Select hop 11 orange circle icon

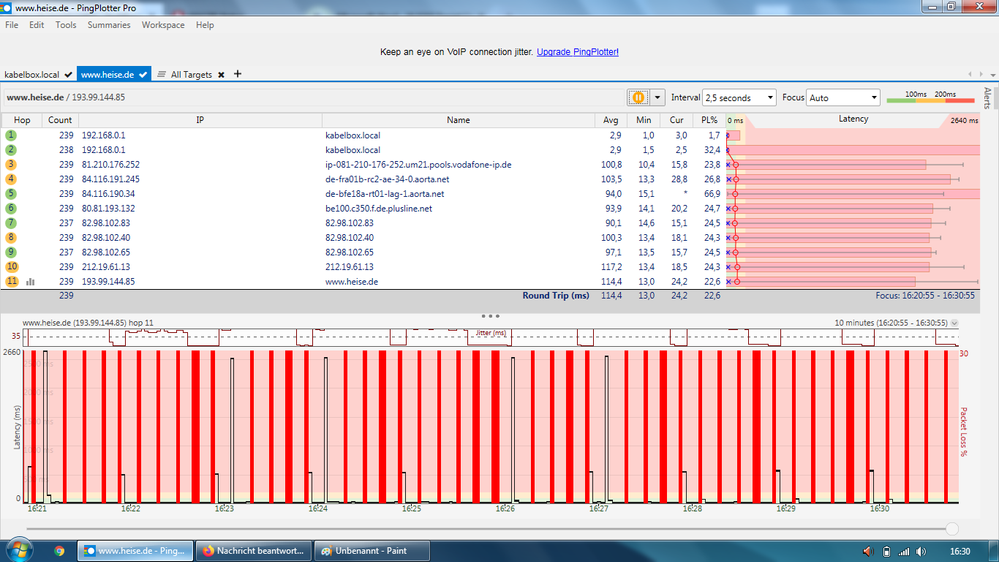tap(11, 281)
